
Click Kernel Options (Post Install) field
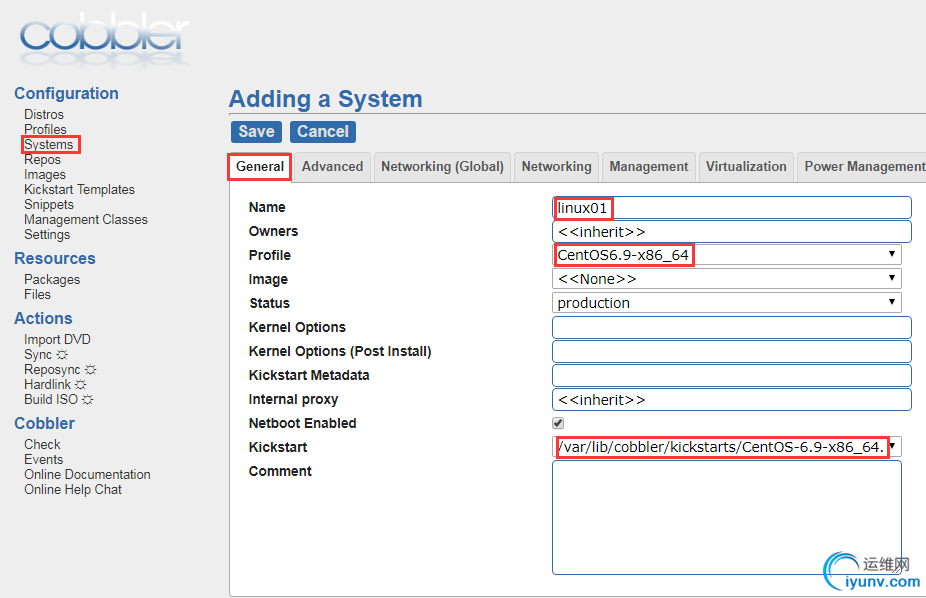(x=732, y=352)
